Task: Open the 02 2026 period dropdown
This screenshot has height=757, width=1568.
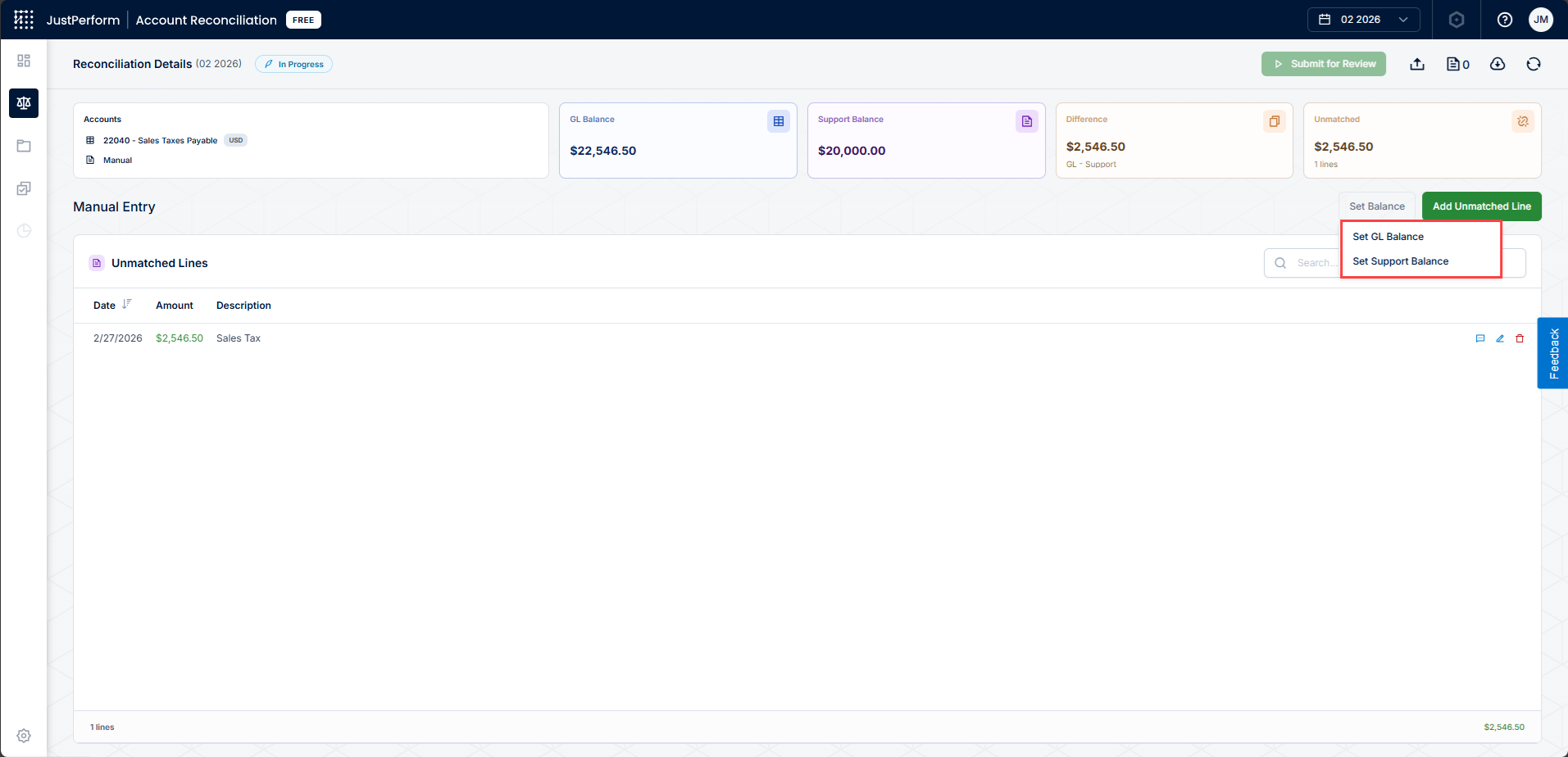Action: coord(1363,20)
